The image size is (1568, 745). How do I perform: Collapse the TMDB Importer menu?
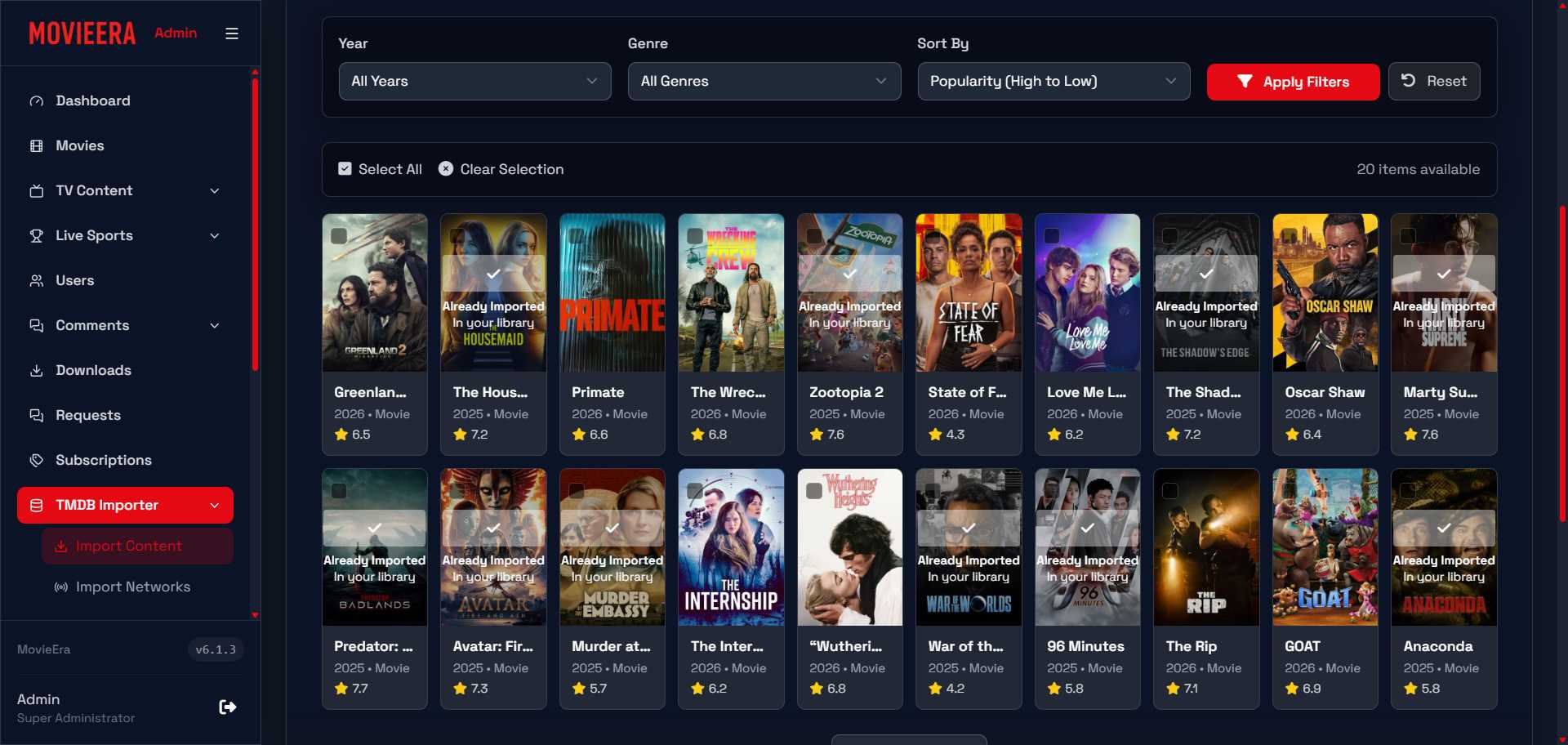(215, 505)
